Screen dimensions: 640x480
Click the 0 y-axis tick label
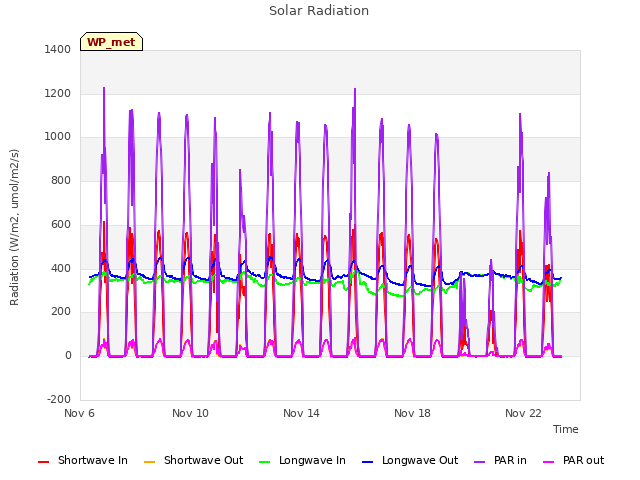tap(68, 356)
